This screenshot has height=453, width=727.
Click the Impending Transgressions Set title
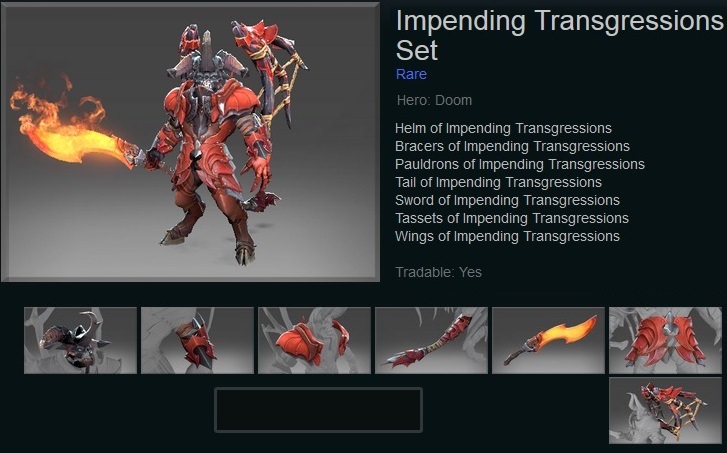point(559,36)
